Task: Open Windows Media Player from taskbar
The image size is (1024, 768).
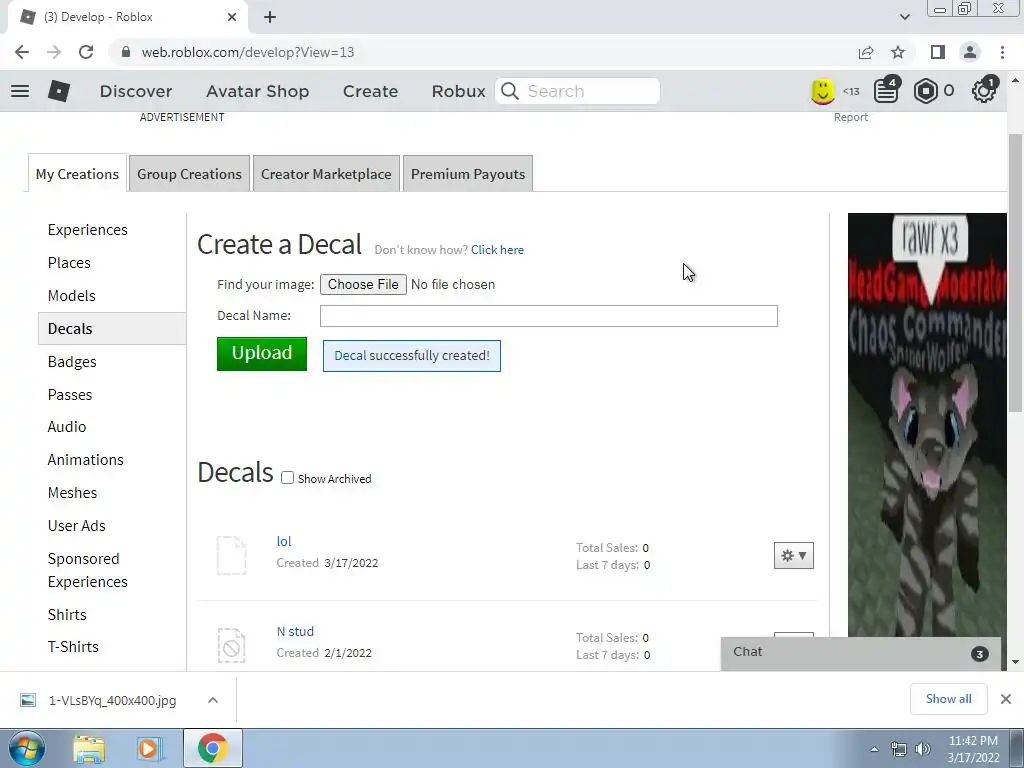Action: coord(149,748)
